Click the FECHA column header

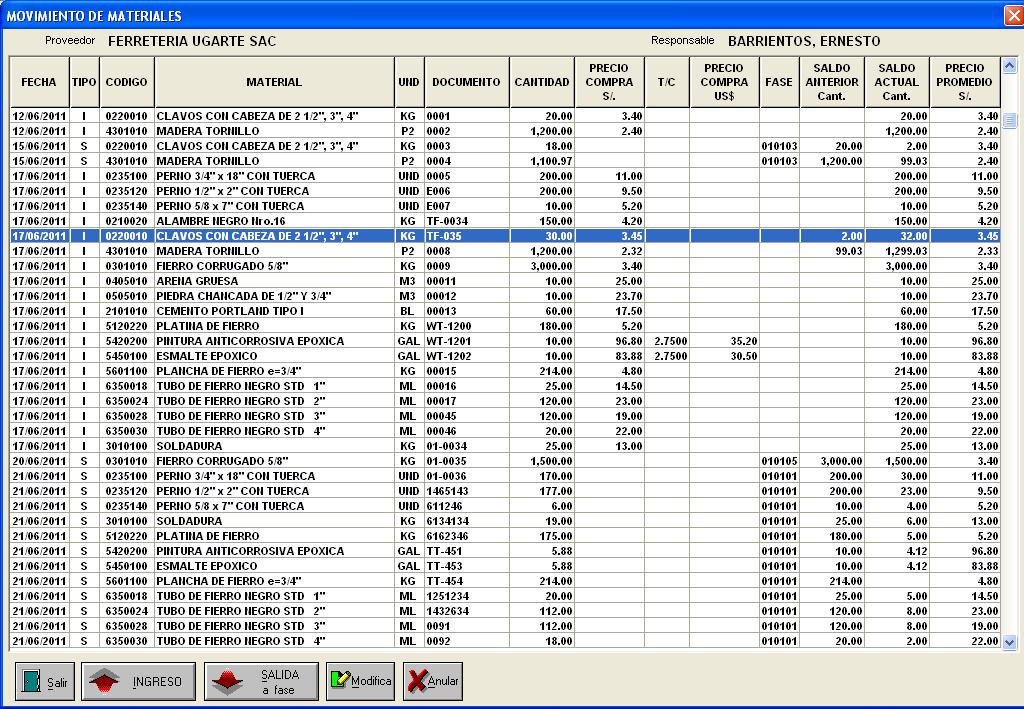[39, 81]
